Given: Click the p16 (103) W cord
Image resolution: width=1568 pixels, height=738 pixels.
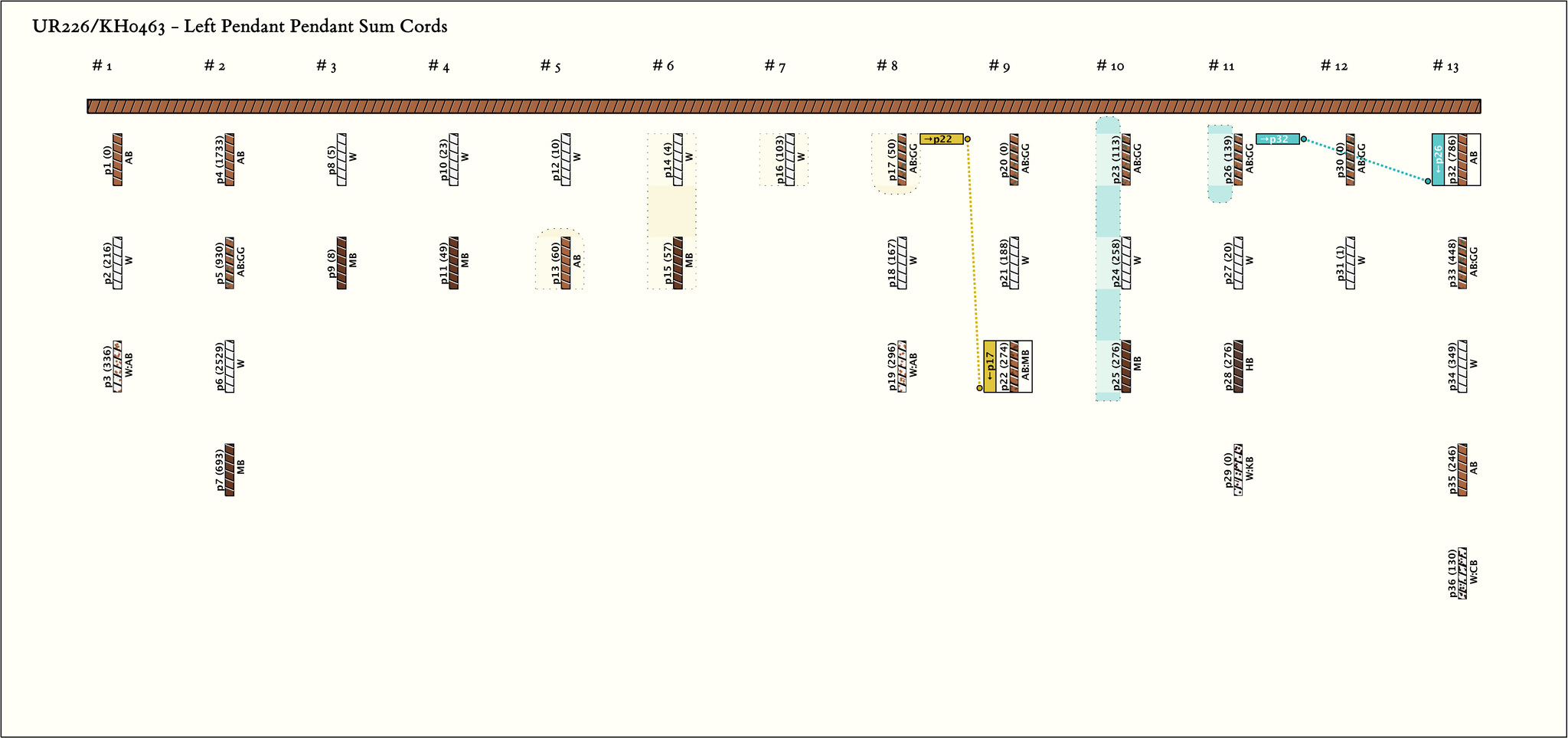Looking at the screenshot, I should 790,160.
